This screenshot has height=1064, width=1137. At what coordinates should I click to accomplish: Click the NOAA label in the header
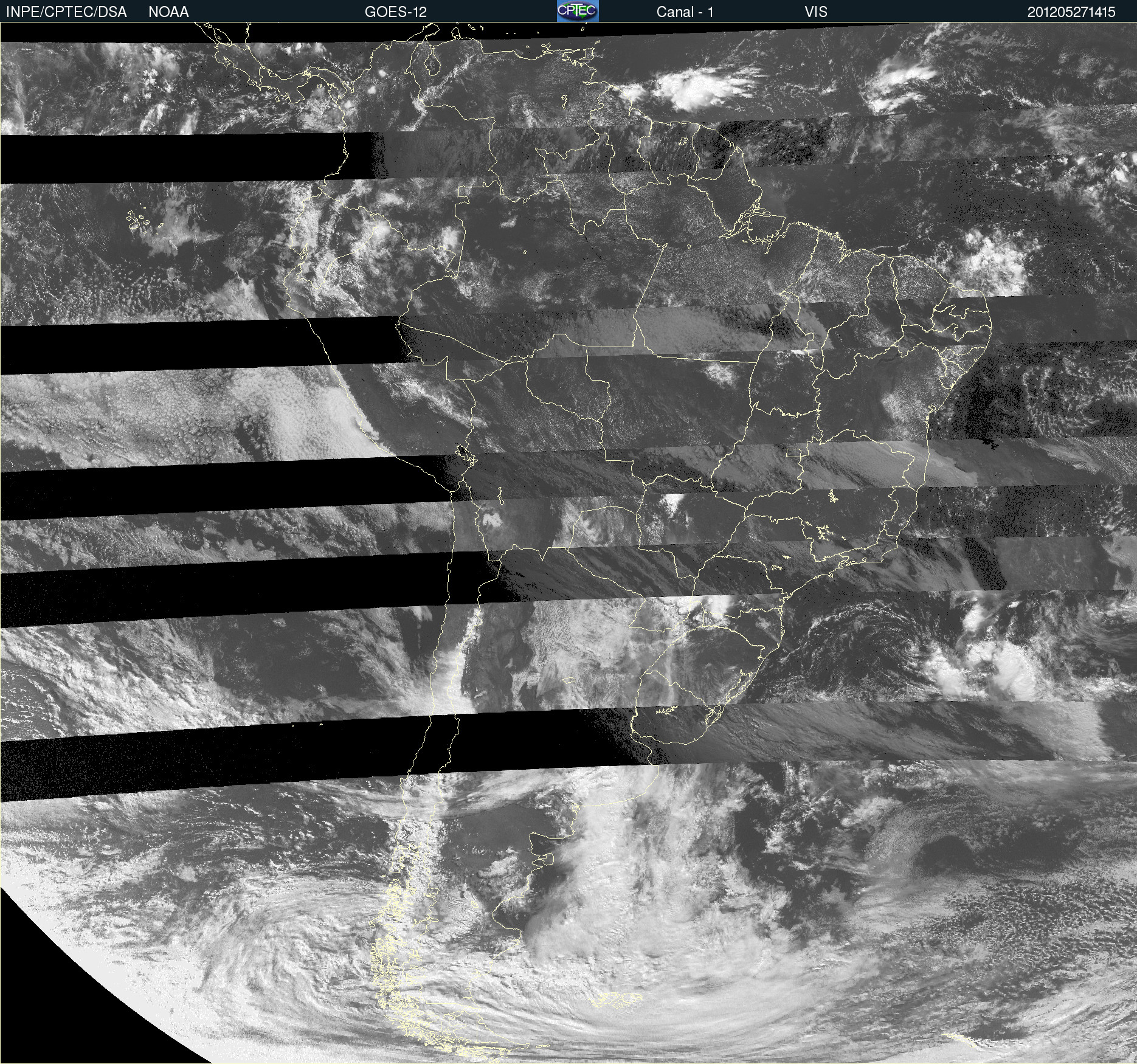[x=168, y=12]
